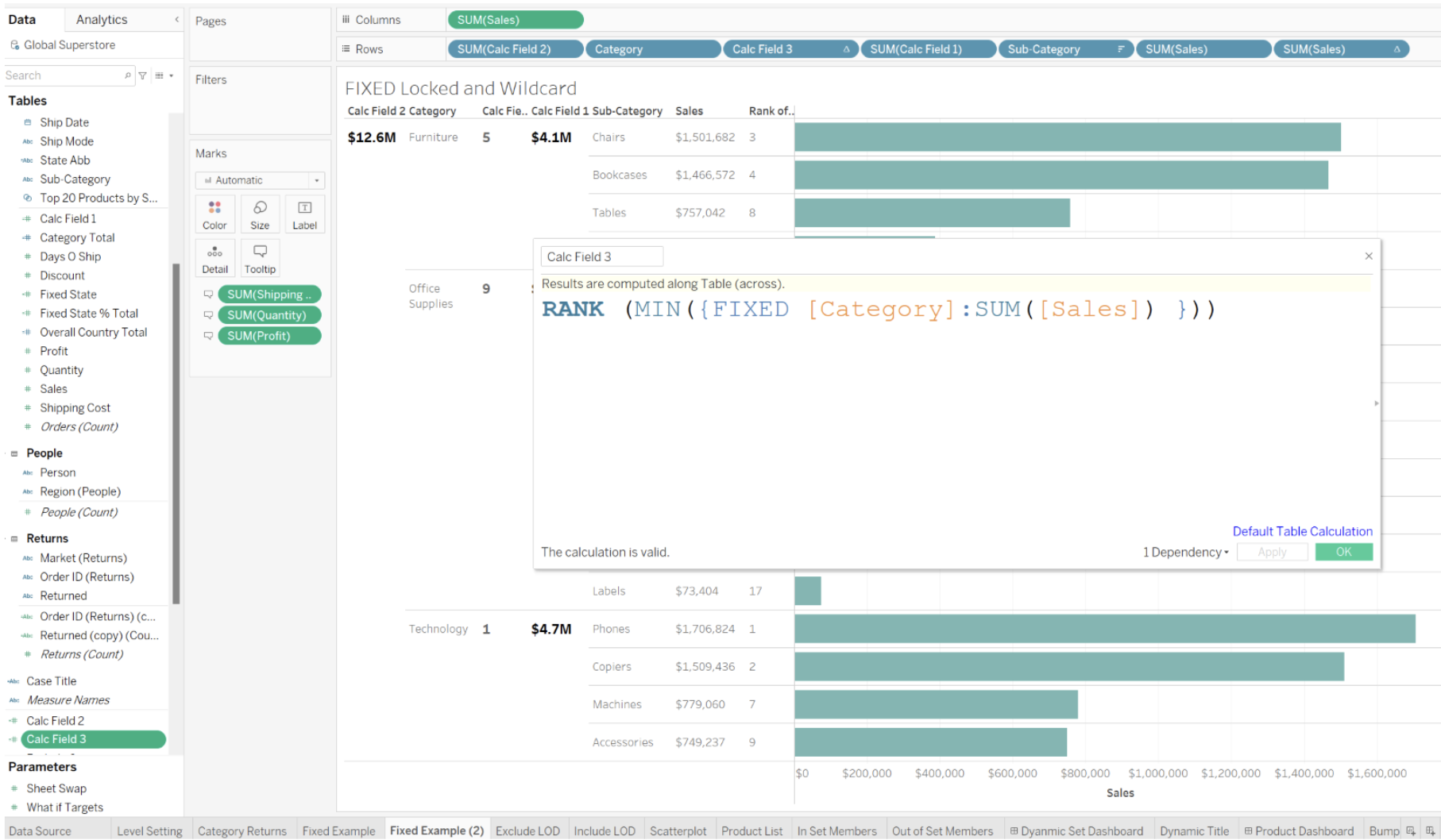Screen dimensions: 1441x840
Task: Click the filter icon beside the search field
Action: tap(143, 75)
